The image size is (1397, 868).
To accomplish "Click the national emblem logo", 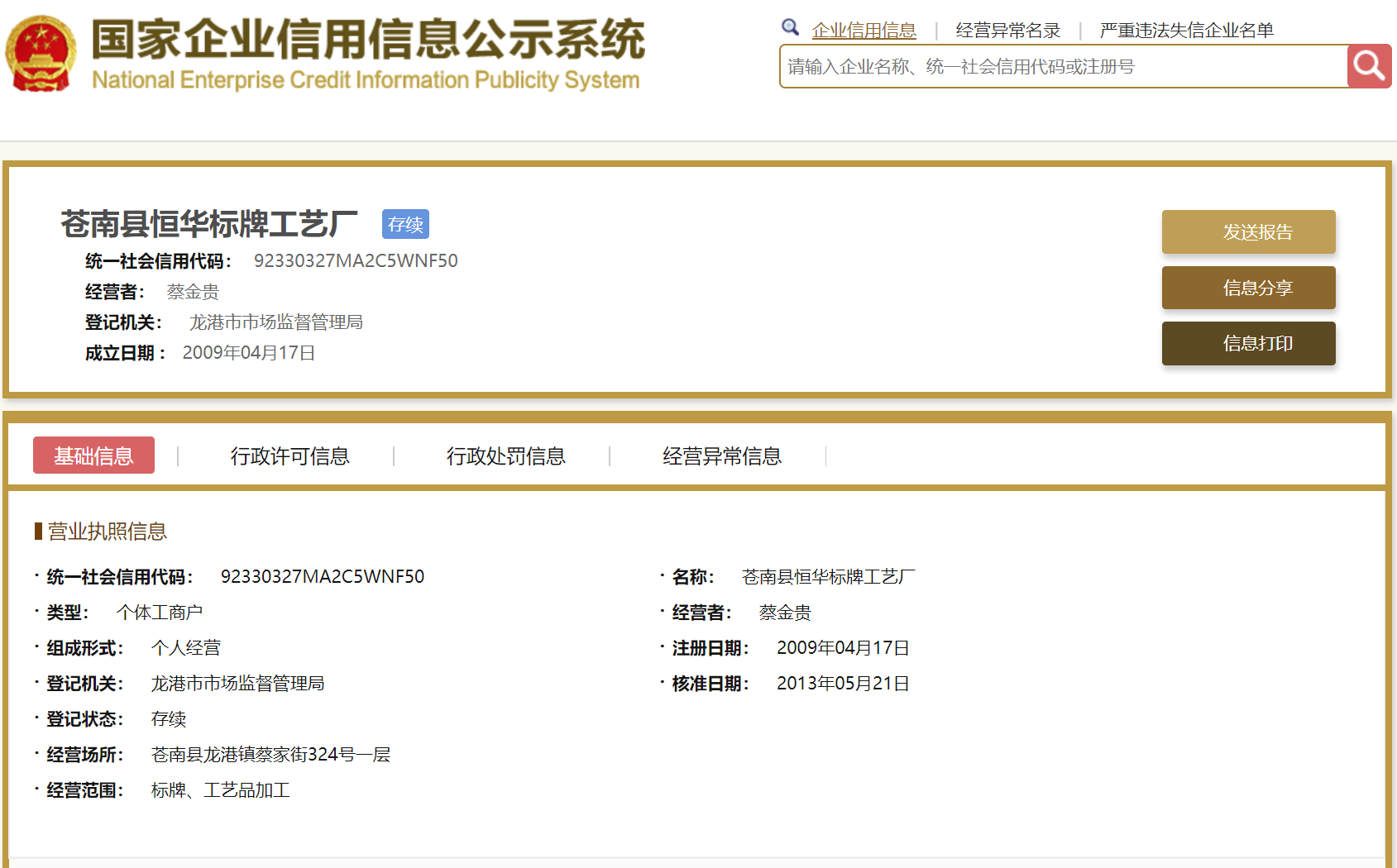I will (x=41, y=55).
